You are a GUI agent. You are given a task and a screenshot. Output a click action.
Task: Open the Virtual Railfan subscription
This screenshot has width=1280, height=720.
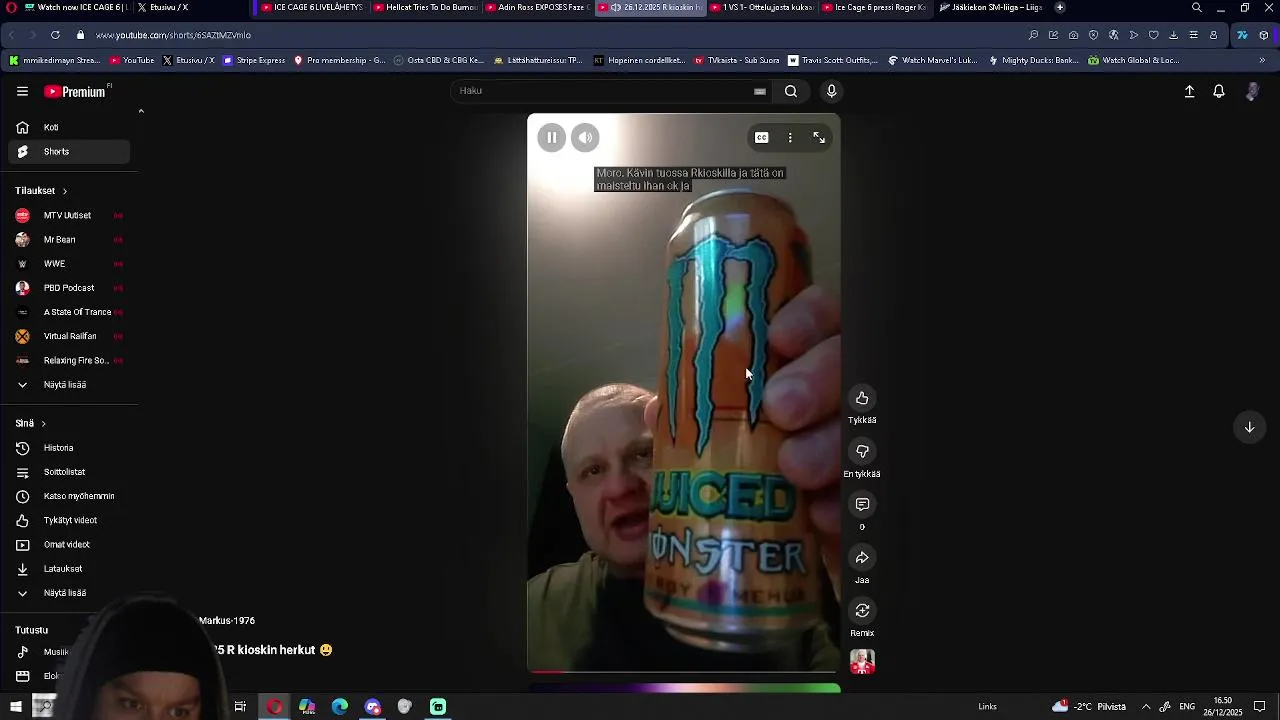pos(69,336)
